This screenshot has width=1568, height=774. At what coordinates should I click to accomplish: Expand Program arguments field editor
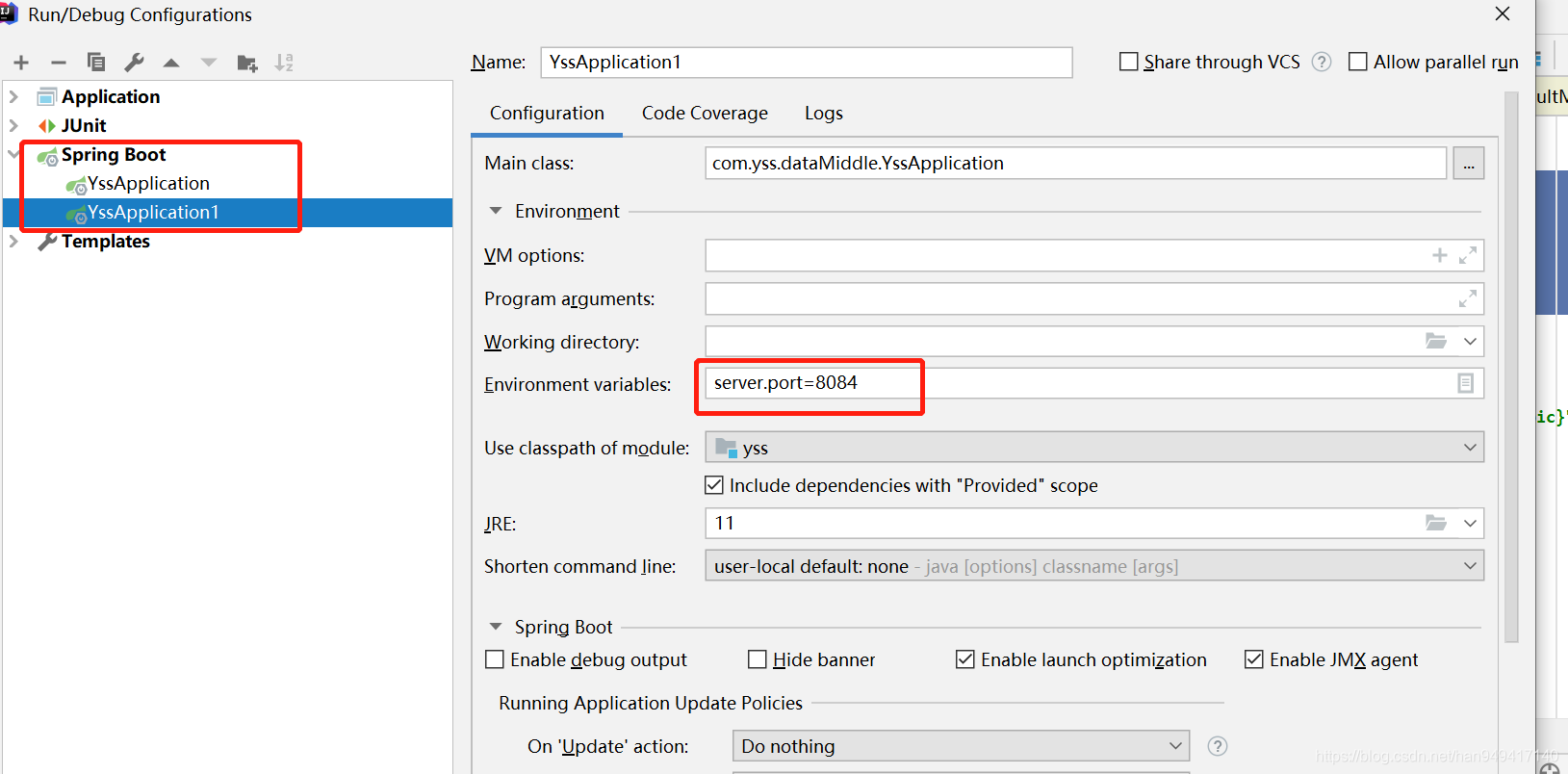click(1467, 298)
